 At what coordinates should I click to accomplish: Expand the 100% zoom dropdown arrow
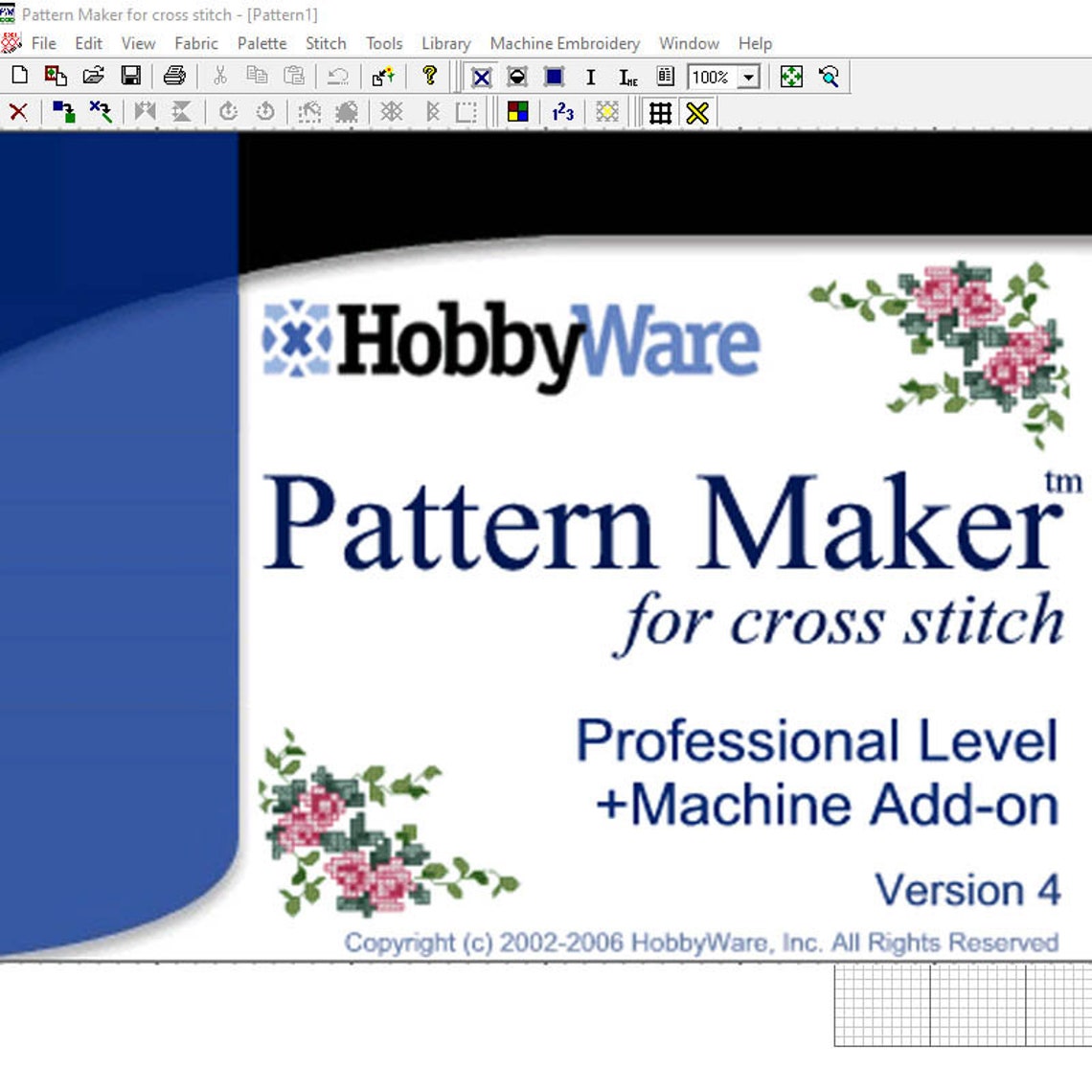coord(749,77)
